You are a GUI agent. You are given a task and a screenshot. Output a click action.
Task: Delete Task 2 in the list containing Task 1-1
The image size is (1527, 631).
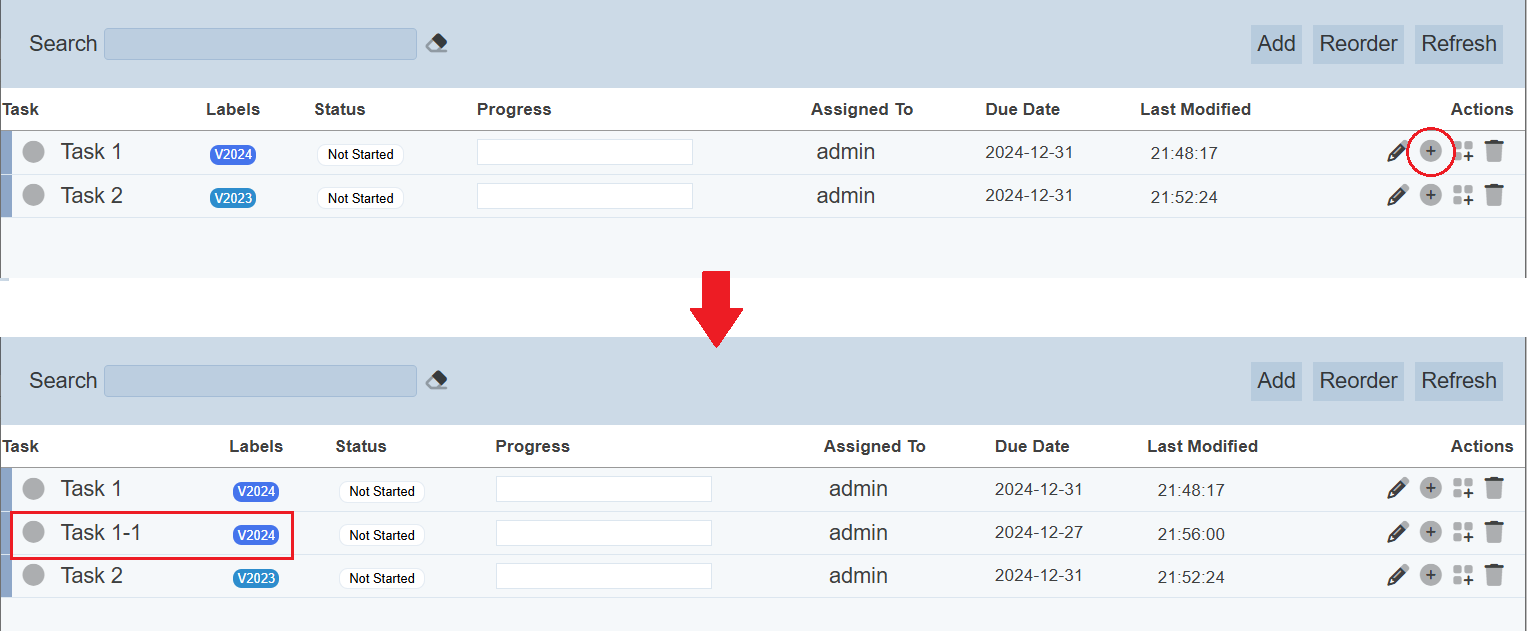[x=1494, y=575]
